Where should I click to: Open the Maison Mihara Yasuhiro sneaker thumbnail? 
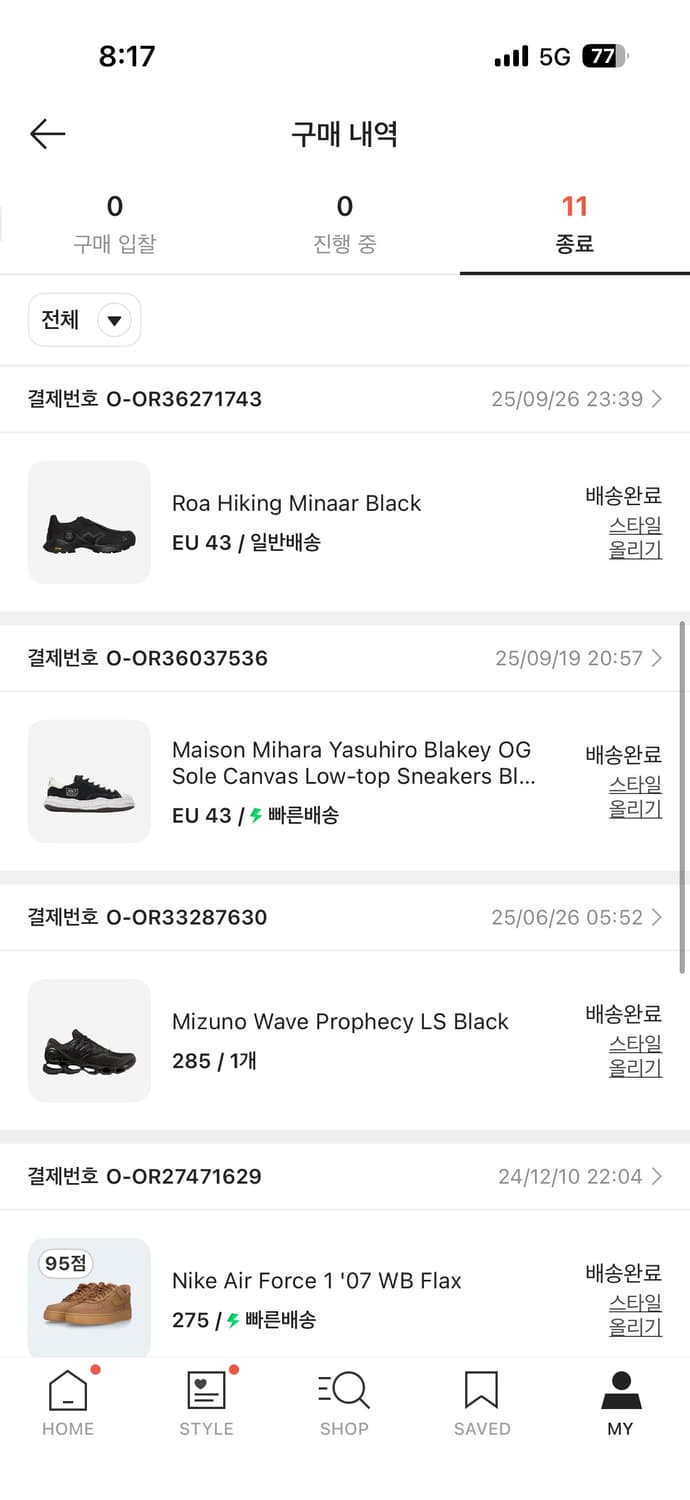(89, 782)
